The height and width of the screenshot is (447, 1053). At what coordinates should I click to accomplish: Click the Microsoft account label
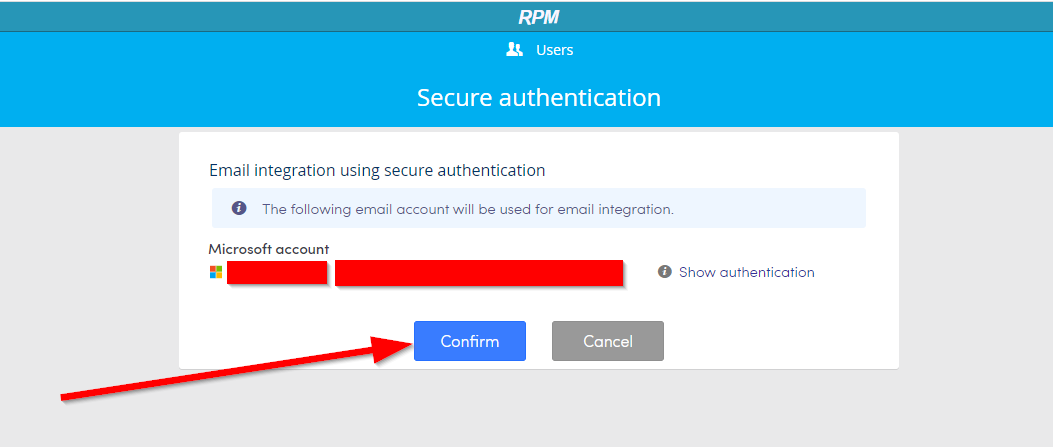point(269,250)
